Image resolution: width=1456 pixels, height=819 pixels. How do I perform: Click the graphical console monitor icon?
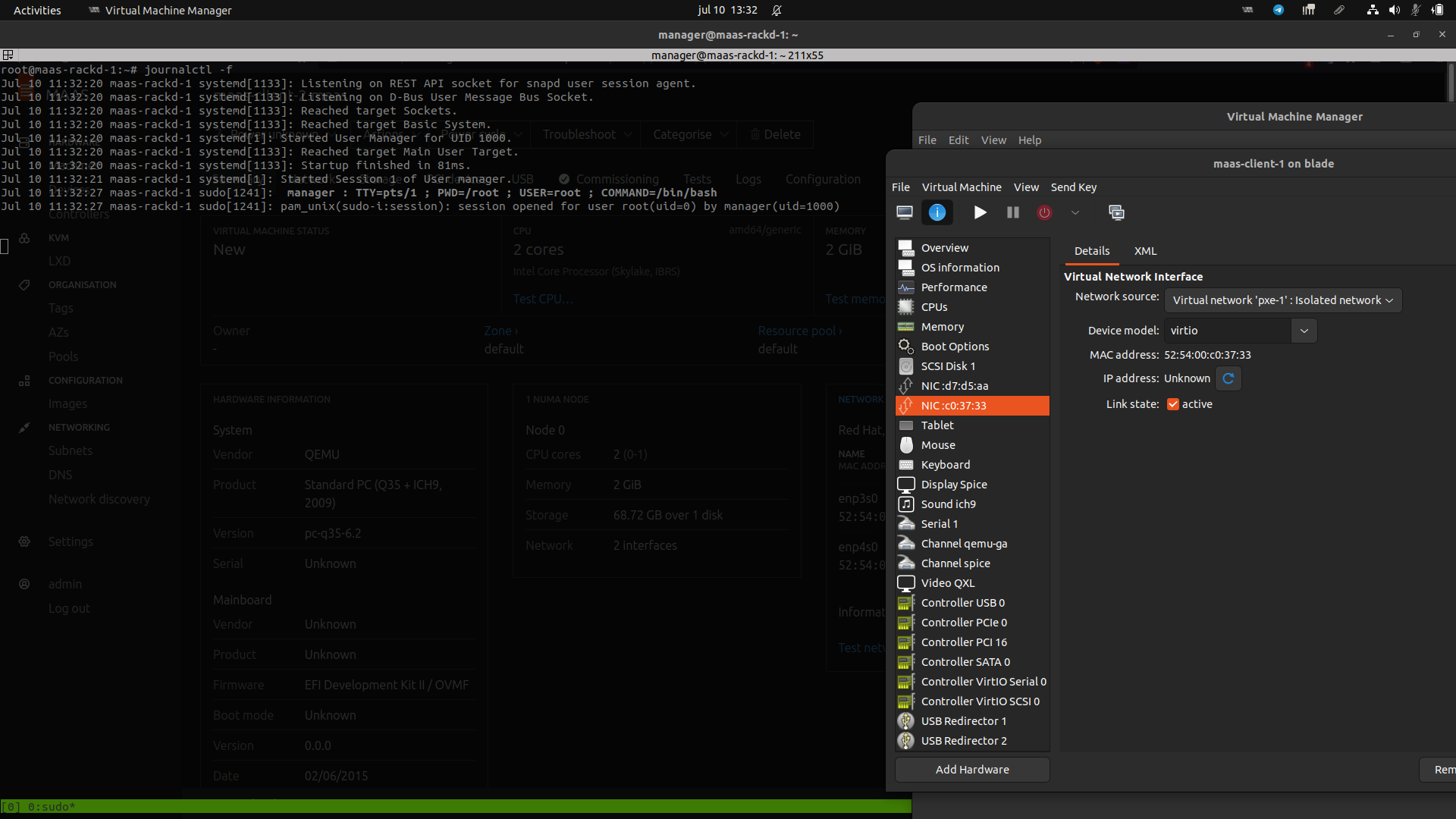tap(904, 212)
